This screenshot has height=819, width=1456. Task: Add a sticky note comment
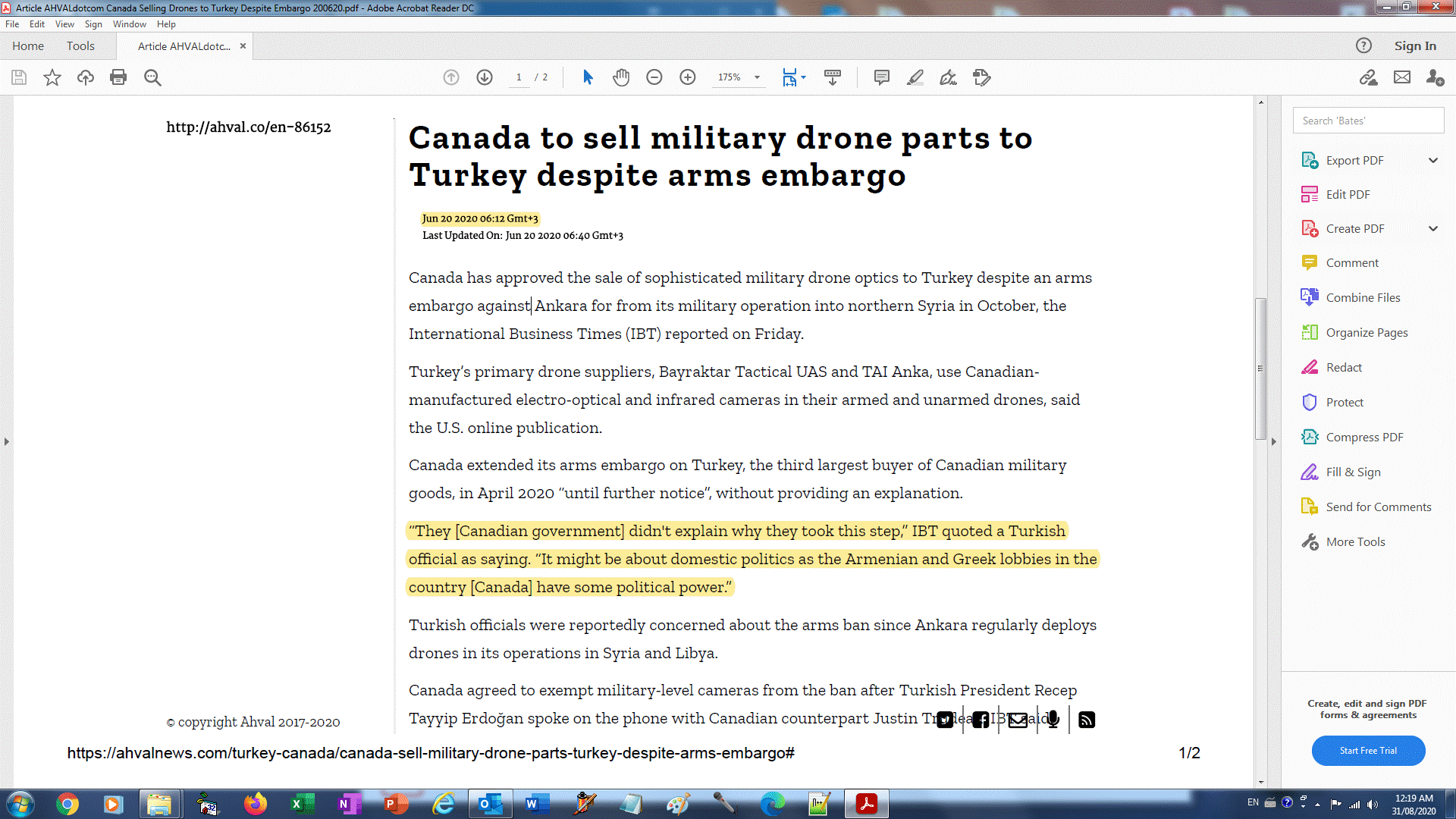pos(882,77)
